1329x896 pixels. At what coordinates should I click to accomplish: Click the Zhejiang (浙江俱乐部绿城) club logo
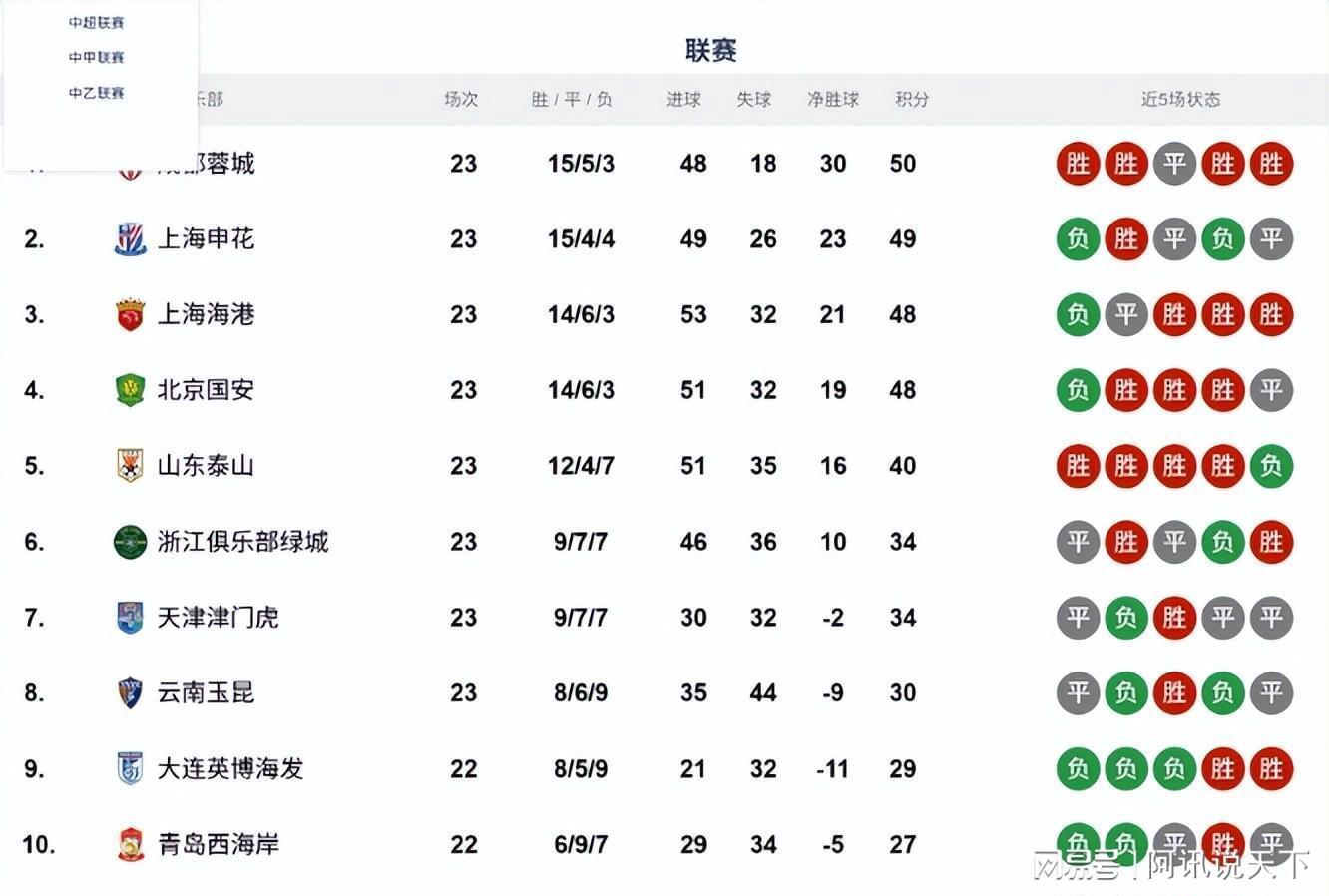click(x=130, y=542)
